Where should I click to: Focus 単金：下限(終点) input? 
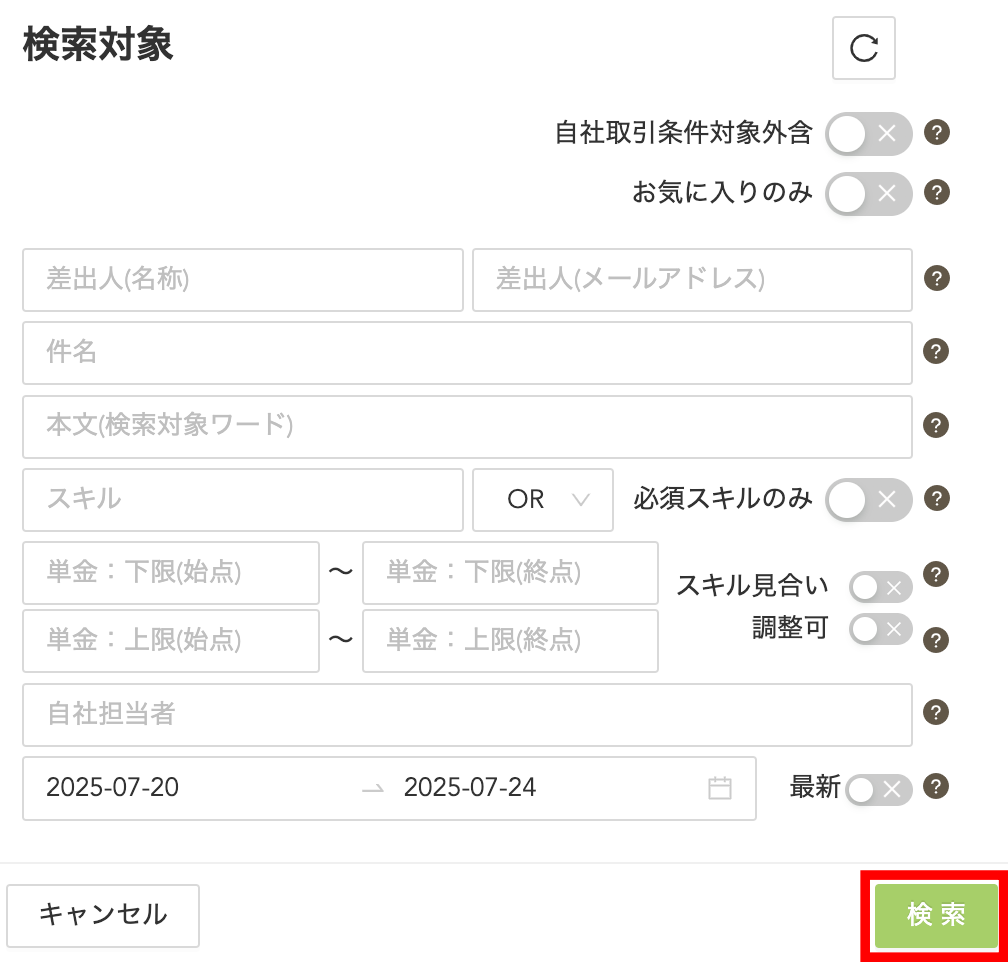point(510,572)
